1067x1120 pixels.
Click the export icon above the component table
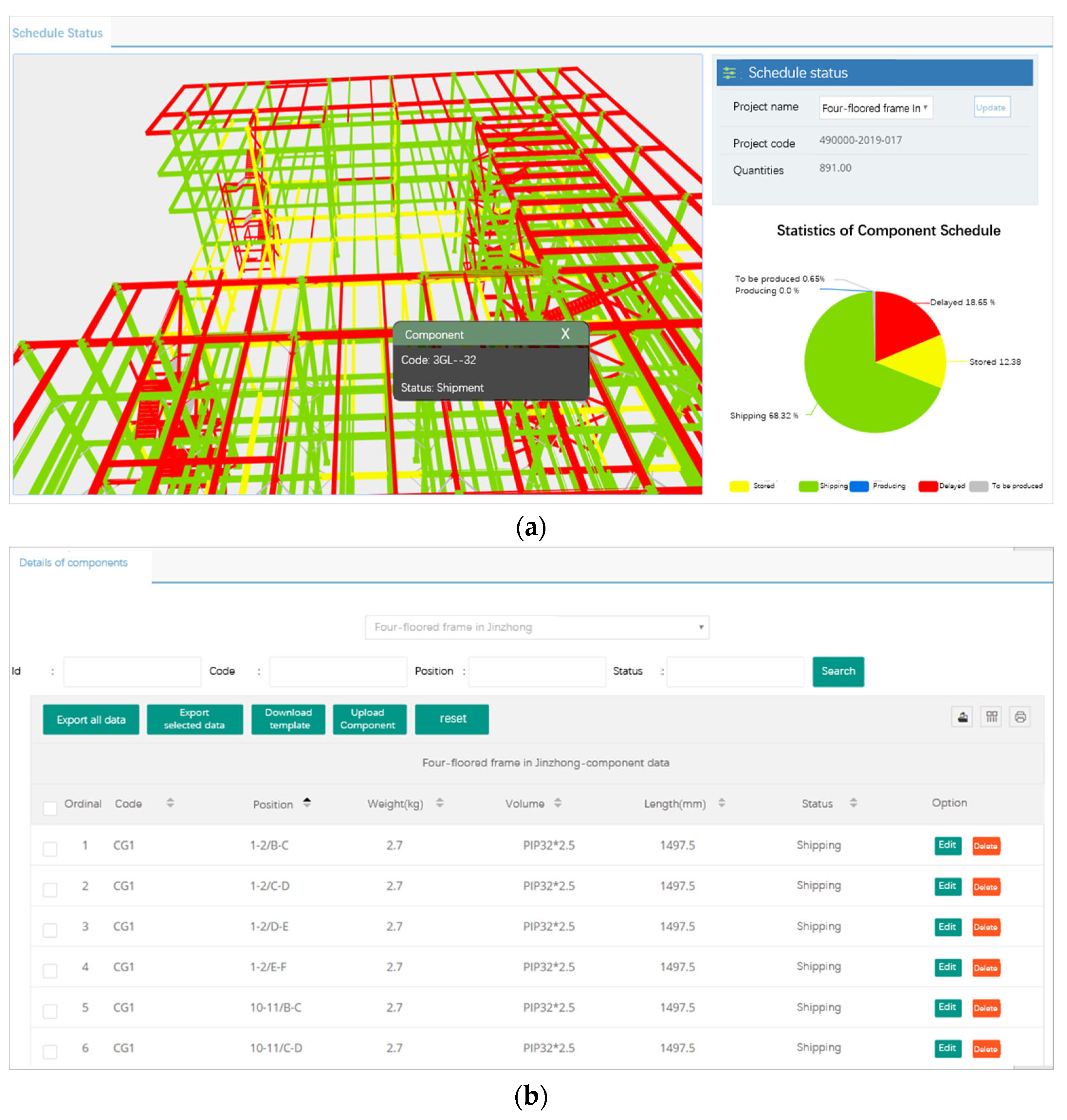[x=962, y=716]
